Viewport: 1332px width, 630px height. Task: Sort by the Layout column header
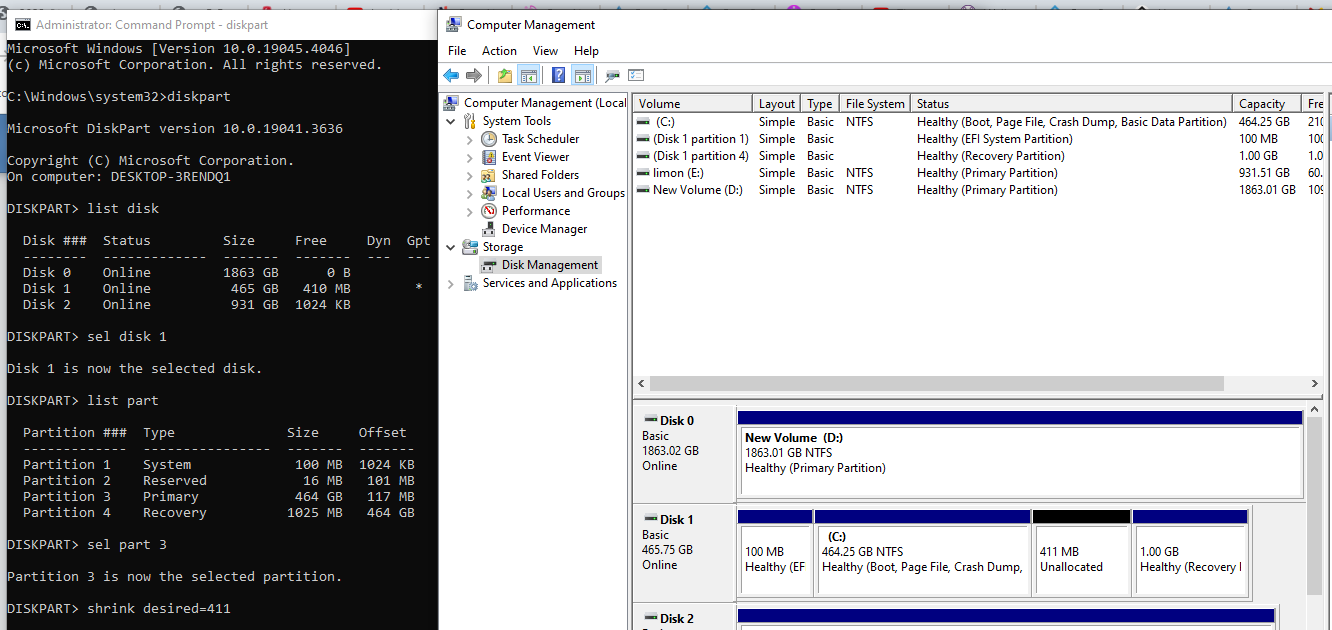777,104
